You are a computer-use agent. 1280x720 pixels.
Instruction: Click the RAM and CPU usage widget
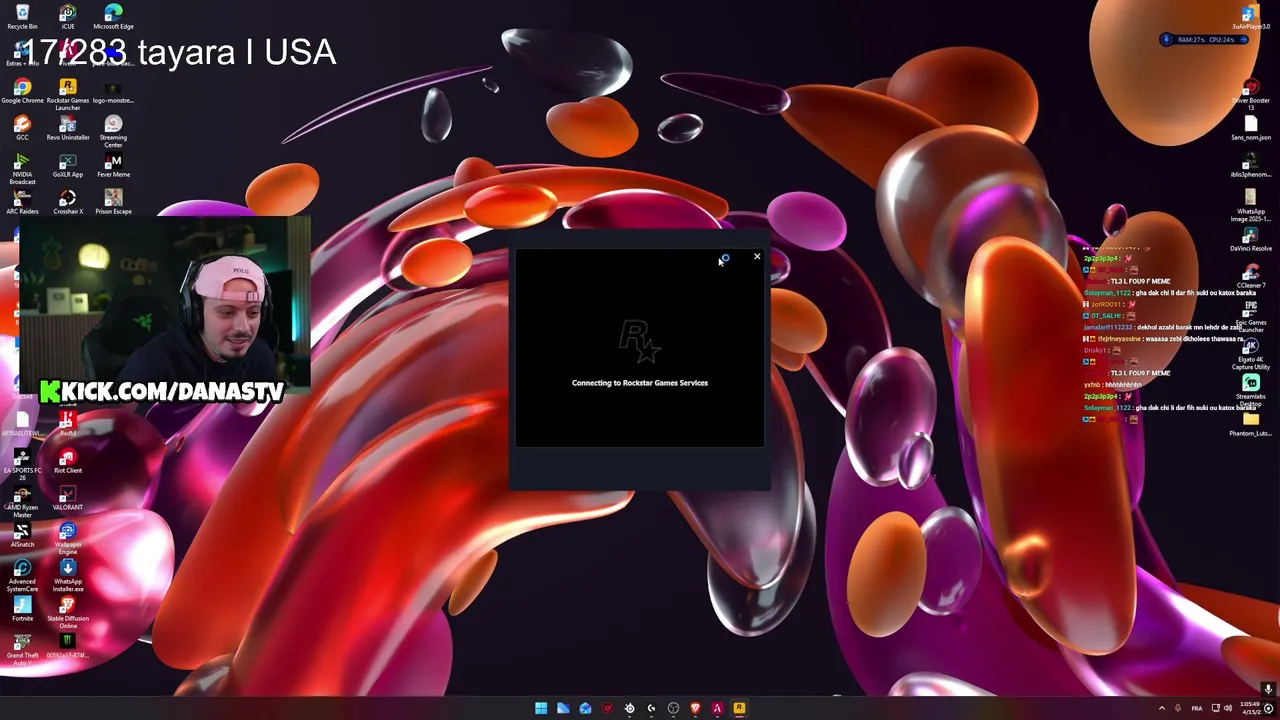[x=1205, y=40]
